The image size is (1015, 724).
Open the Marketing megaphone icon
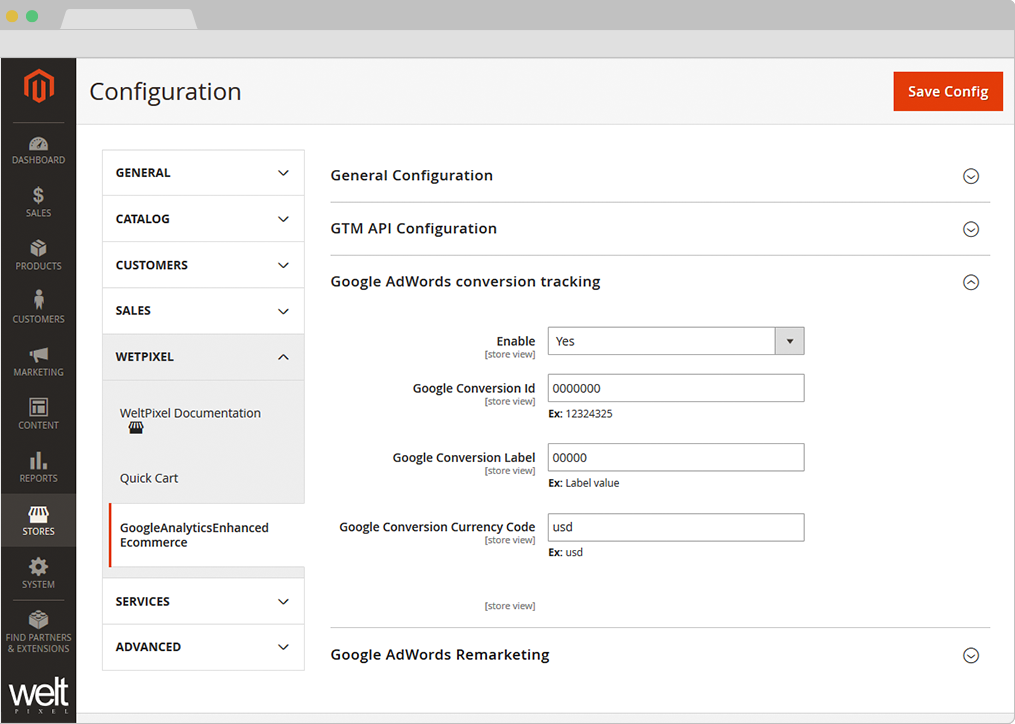pos(38,356)
